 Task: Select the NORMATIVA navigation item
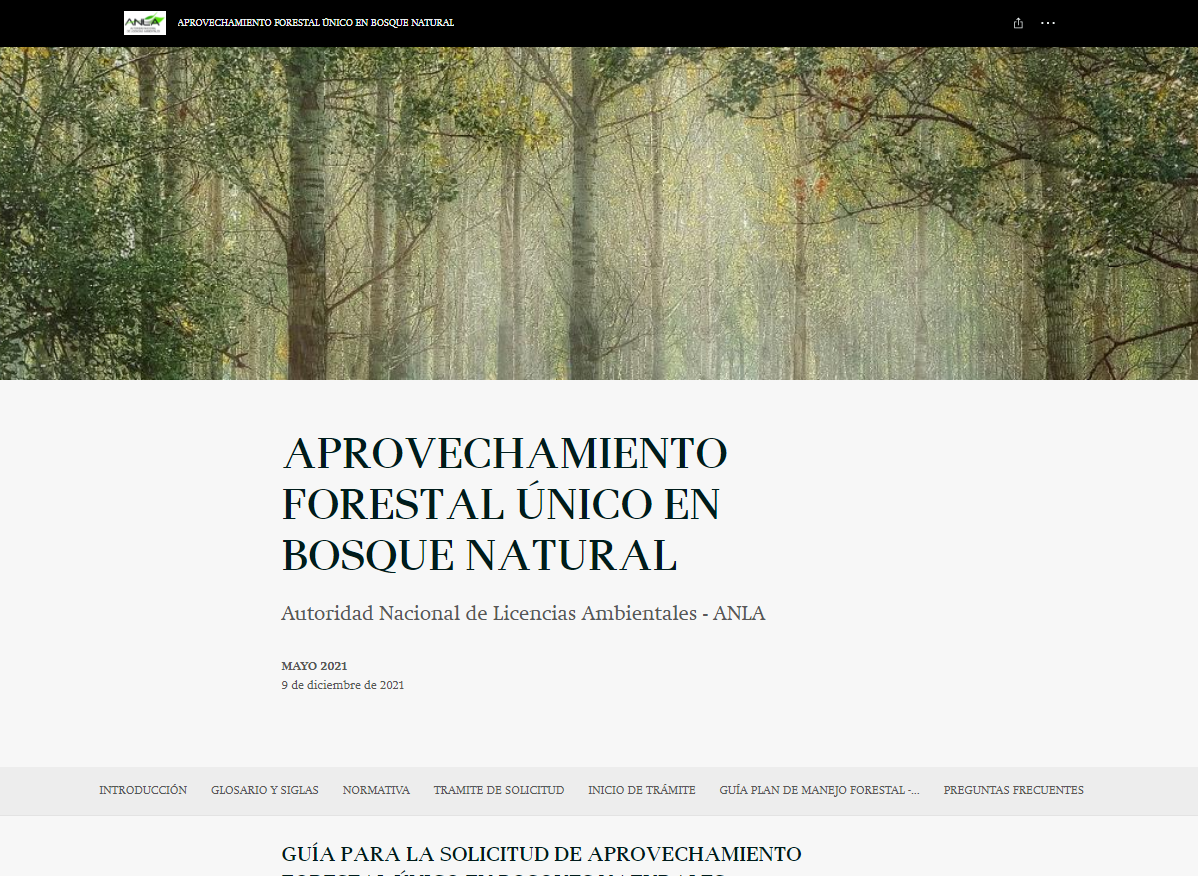pyautogui.click(x=376, y=790)
